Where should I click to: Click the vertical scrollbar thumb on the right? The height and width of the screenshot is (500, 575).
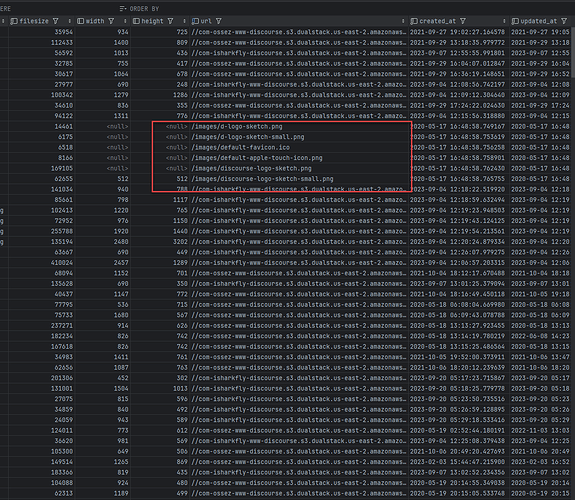(573, 53)
